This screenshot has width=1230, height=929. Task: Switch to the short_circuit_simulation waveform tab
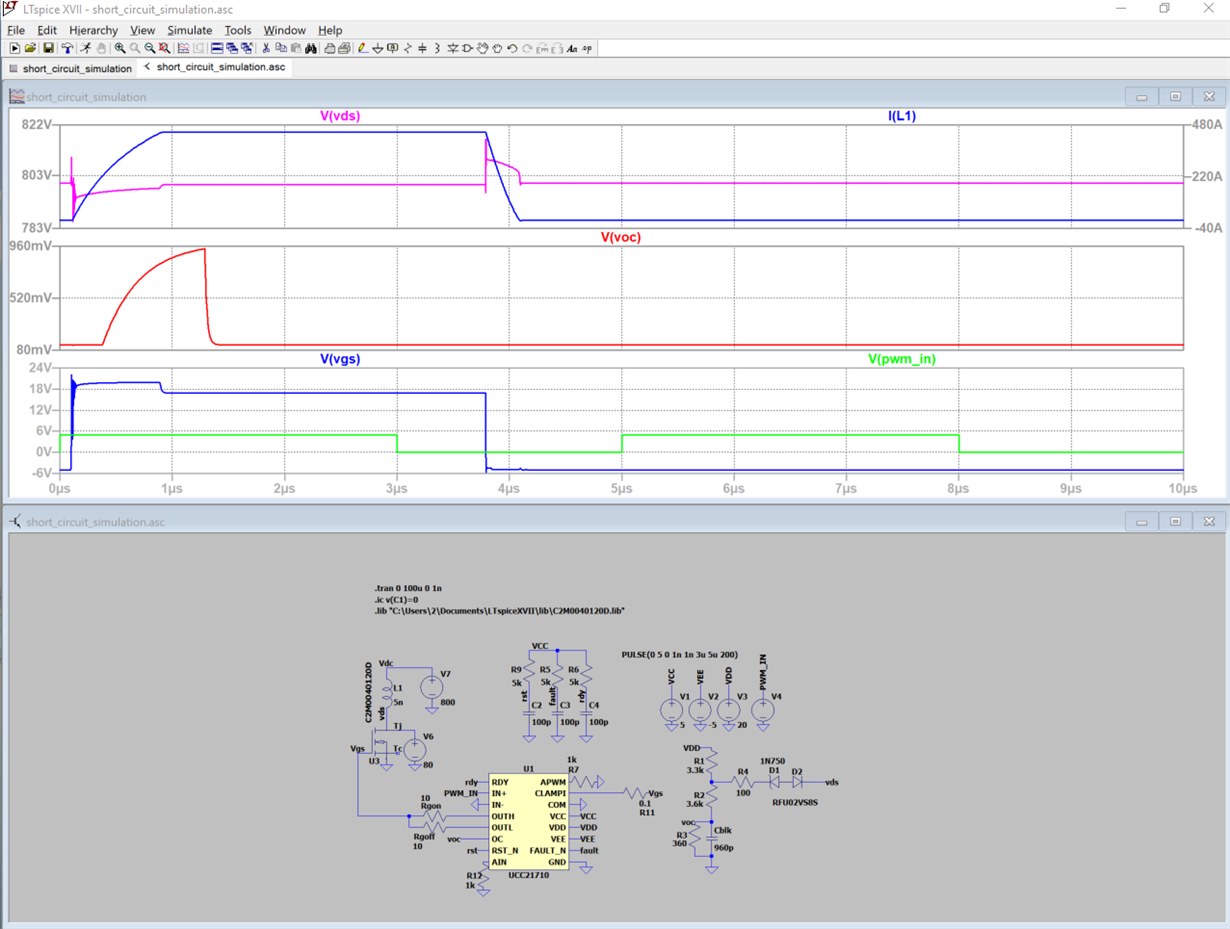(70, 68)
